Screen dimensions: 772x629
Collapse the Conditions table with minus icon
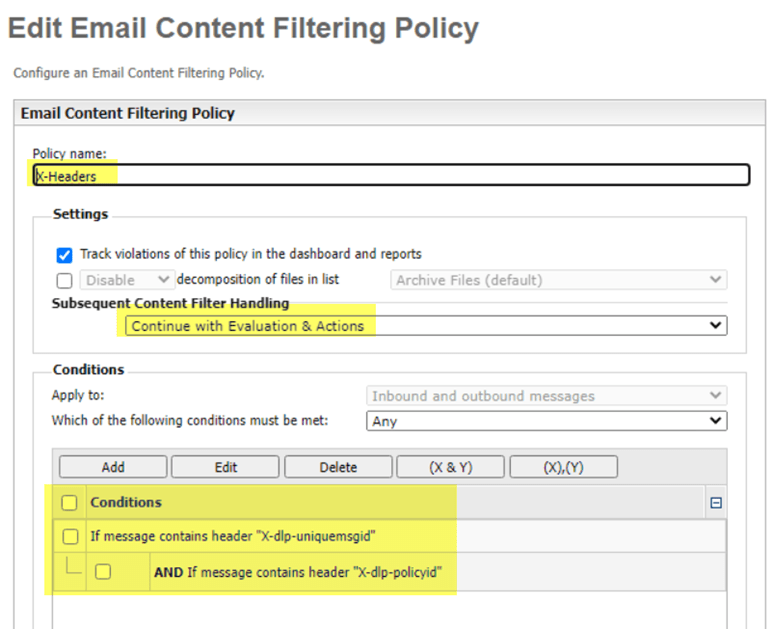click(x=715, y=503)
